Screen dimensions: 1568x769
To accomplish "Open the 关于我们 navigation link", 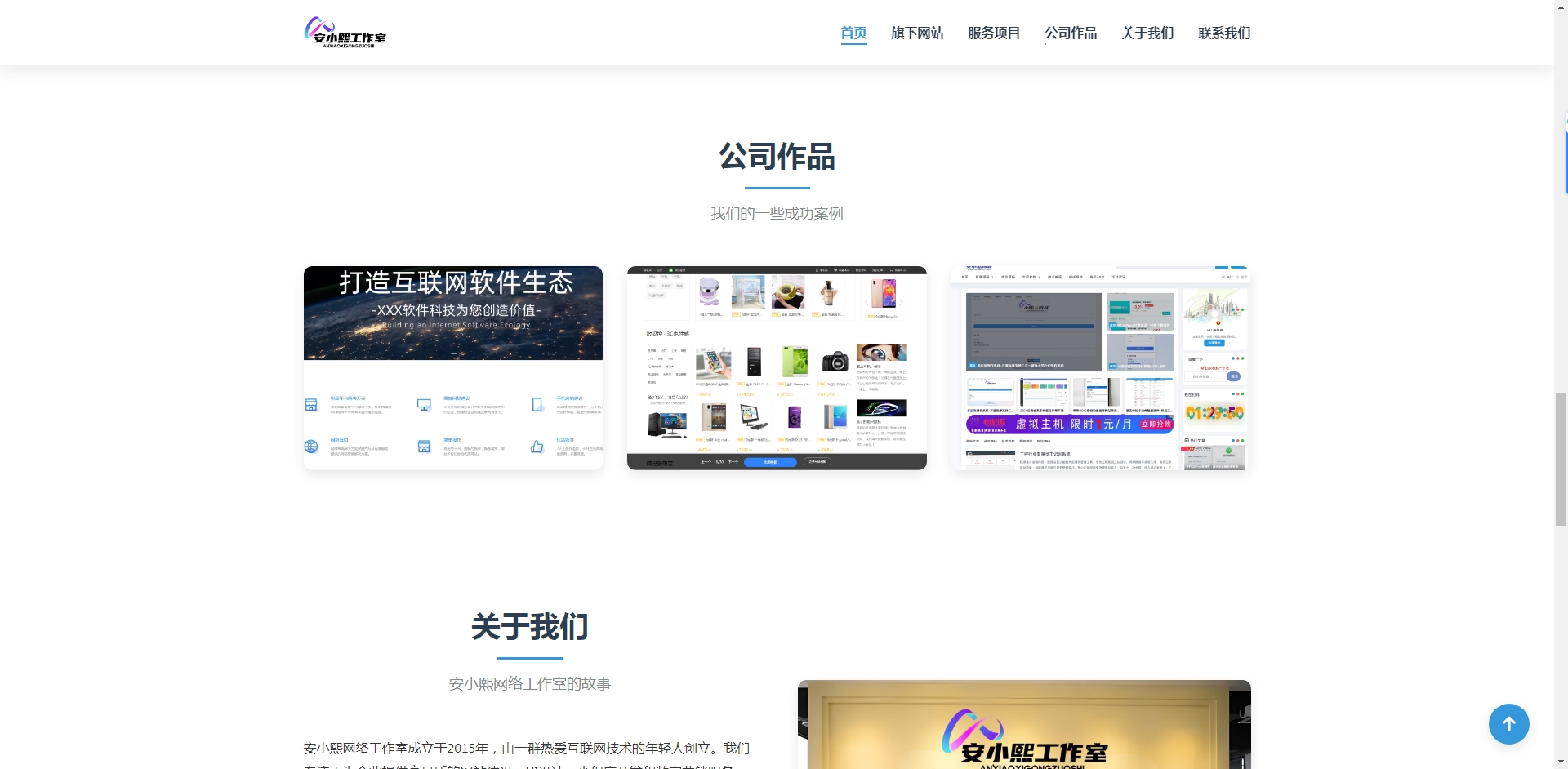I will click(1147, 33).
